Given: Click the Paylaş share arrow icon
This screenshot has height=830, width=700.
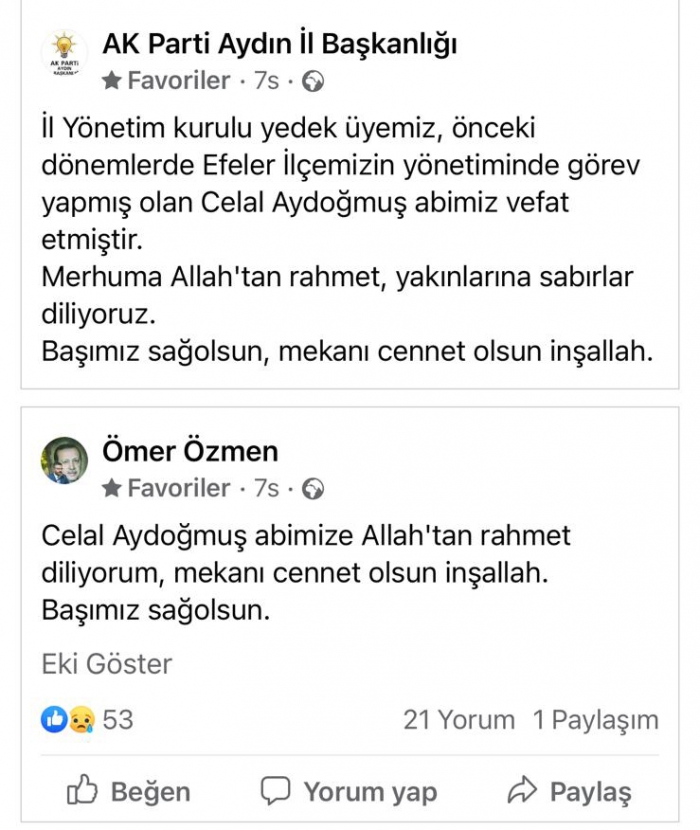Looking at the screenshot, I should point(522,791).
